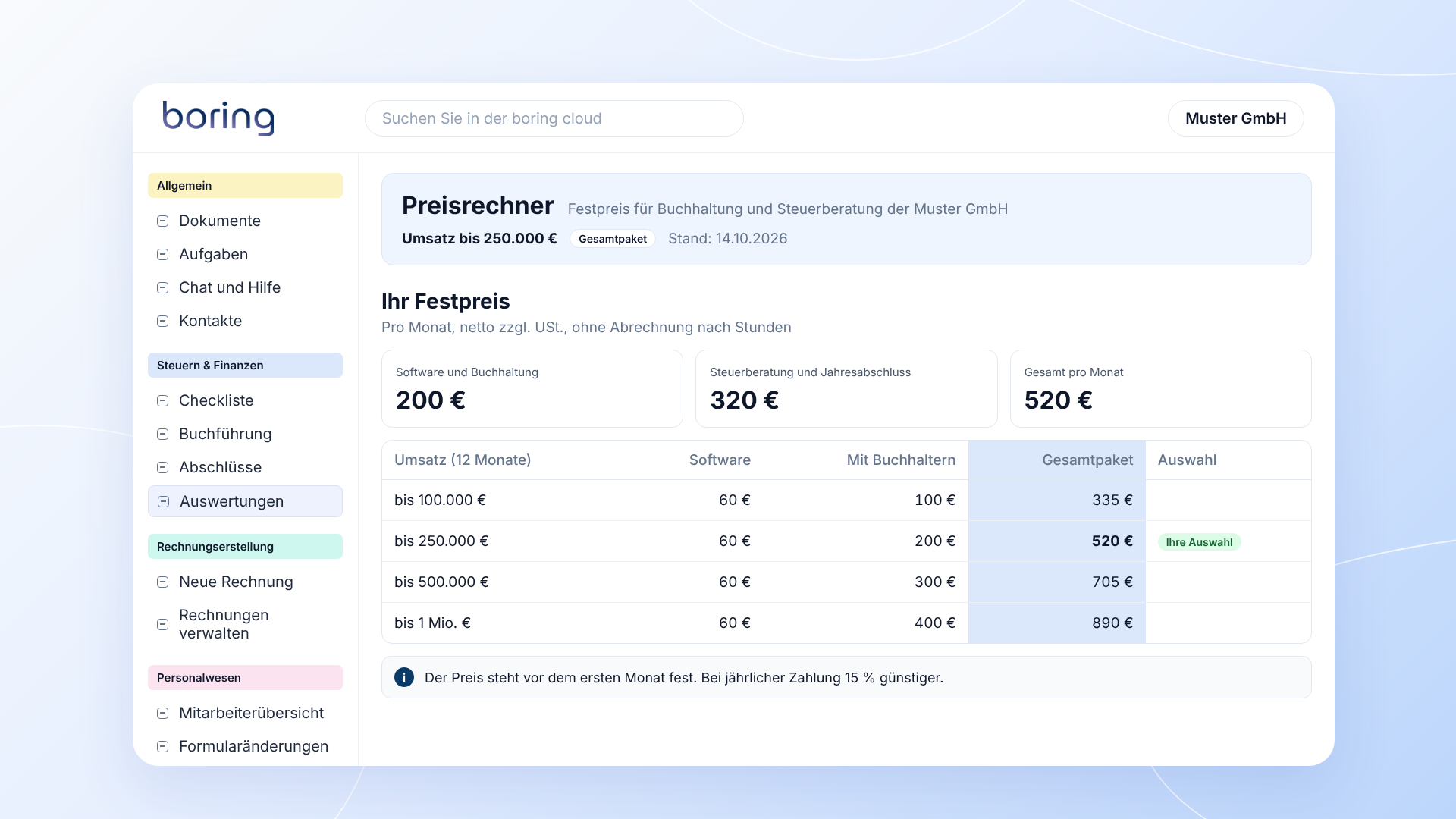Click the Muster GmbH account button
1456x819 pixels.
(1235, 118)
